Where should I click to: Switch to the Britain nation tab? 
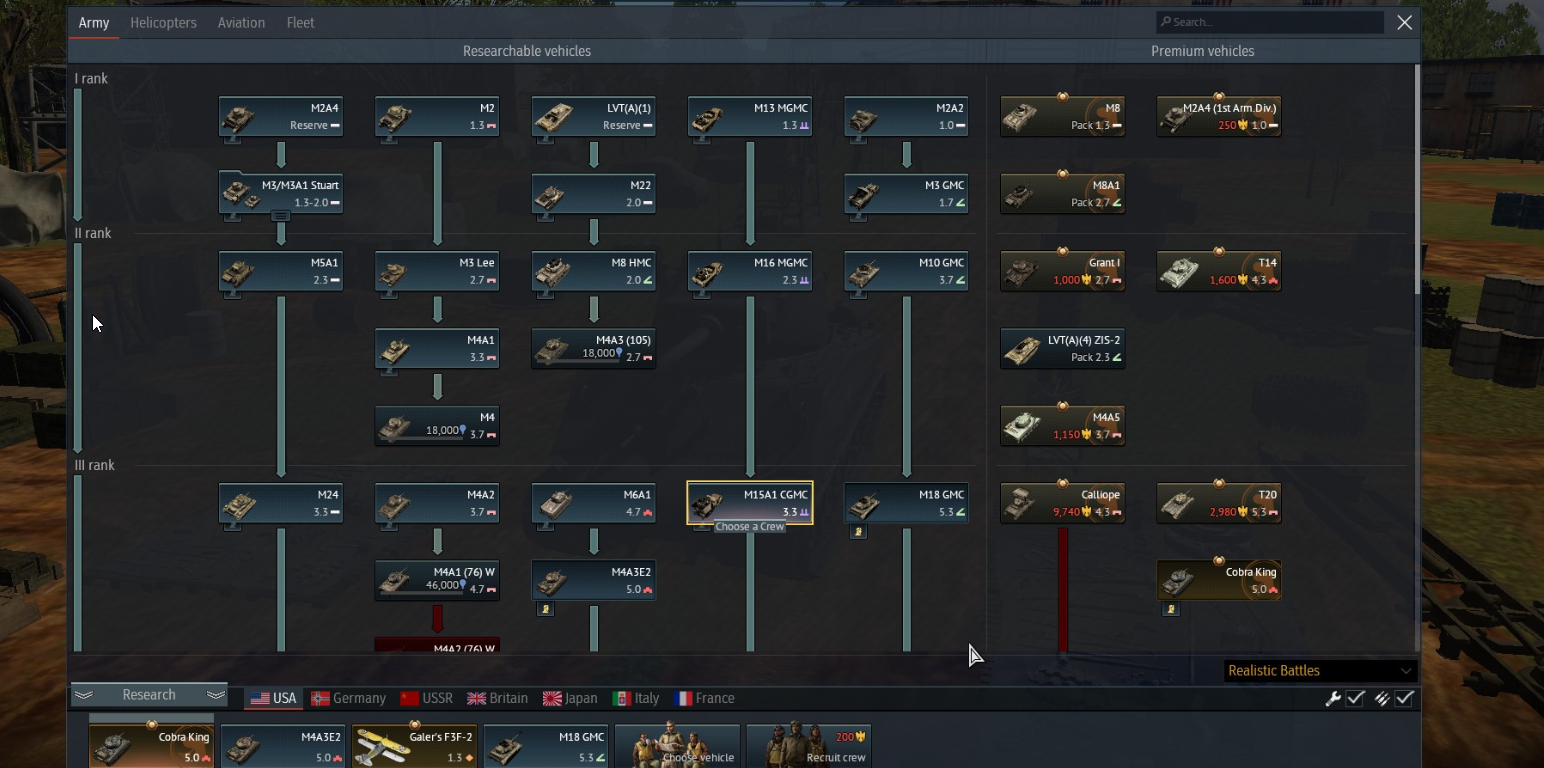tap(498, 699)
